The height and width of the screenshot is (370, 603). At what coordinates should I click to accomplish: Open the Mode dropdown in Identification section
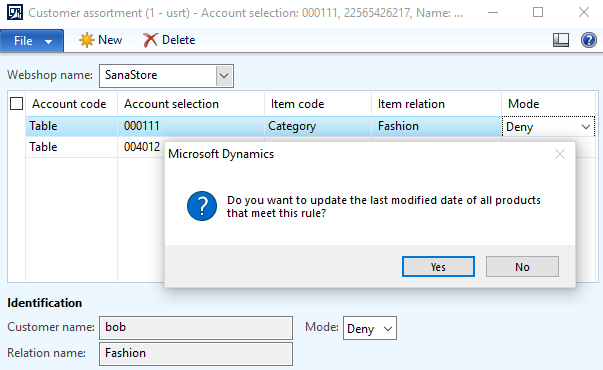(x=388, y=329)
